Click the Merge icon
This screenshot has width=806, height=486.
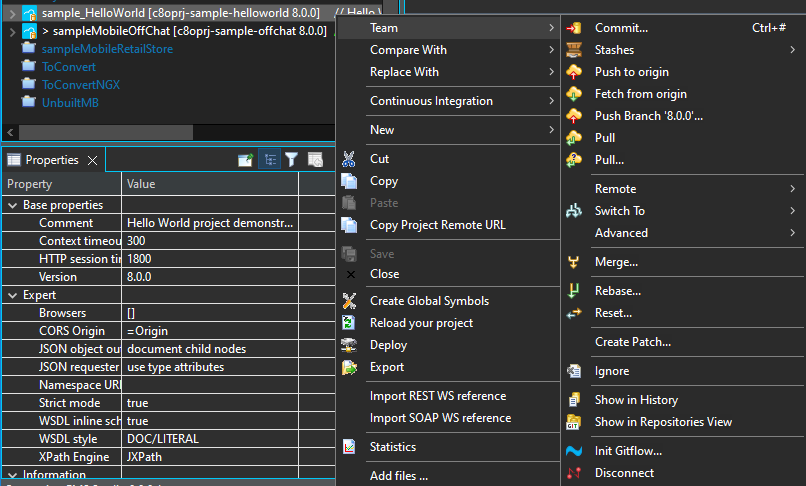tap(574, 262)
